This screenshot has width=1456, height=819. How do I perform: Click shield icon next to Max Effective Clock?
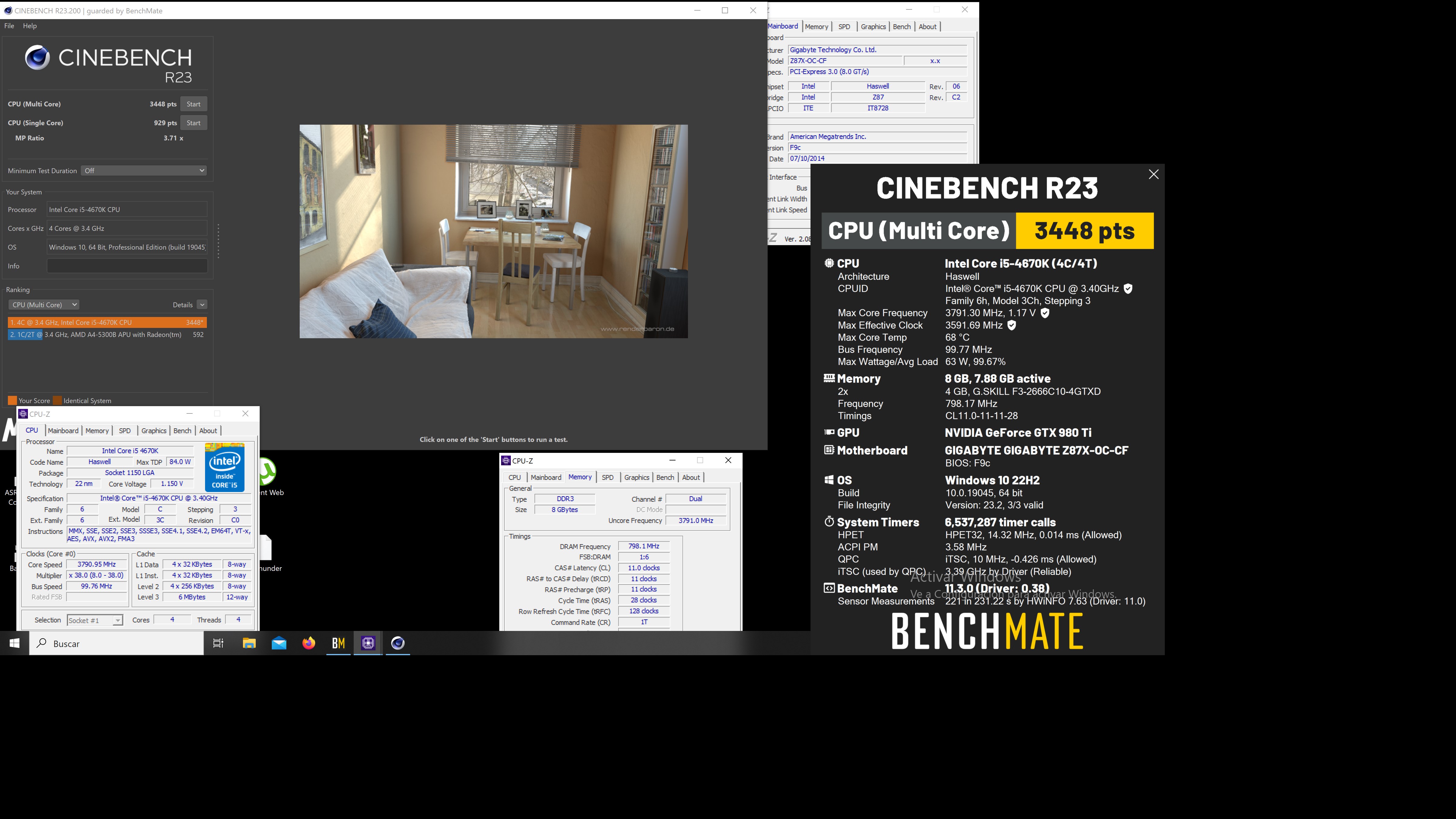click(x=1012, y=325)
